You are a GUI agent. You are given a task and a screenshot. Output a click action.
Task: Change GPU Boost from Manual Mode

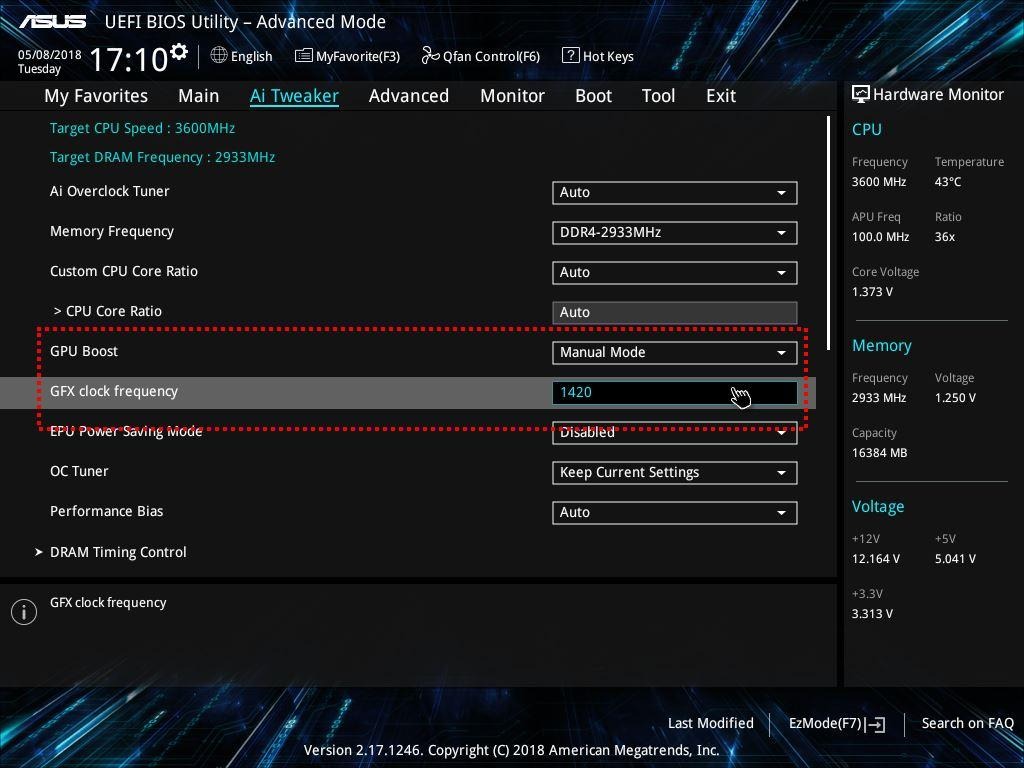[x=674, y=352]
